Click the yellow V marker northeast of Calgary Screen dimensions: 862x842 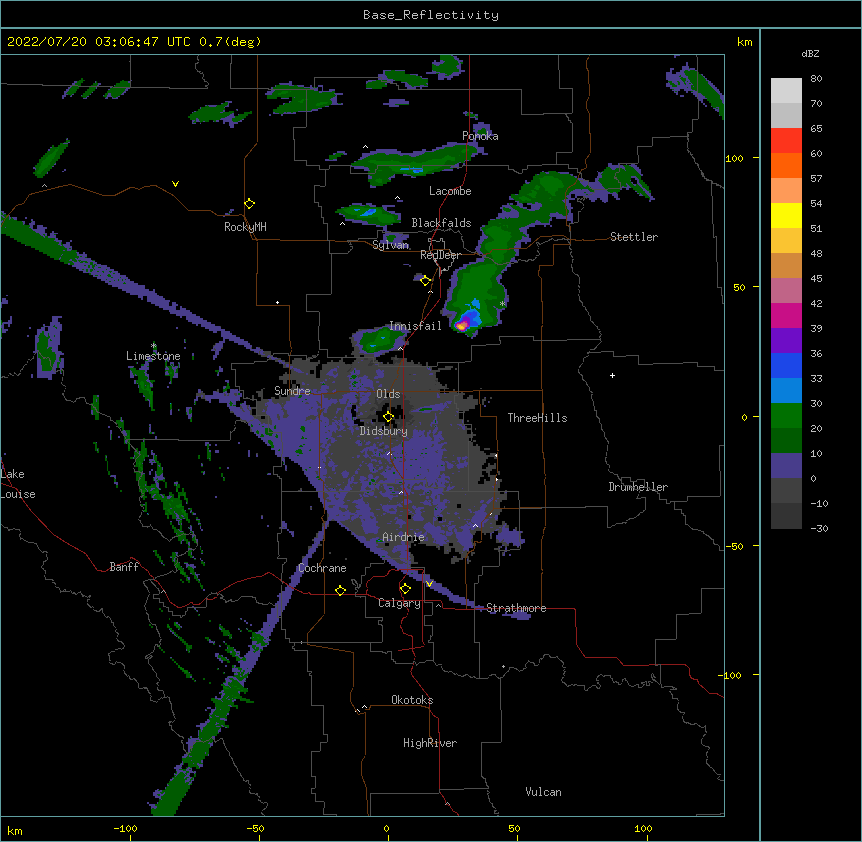[429, 584]
